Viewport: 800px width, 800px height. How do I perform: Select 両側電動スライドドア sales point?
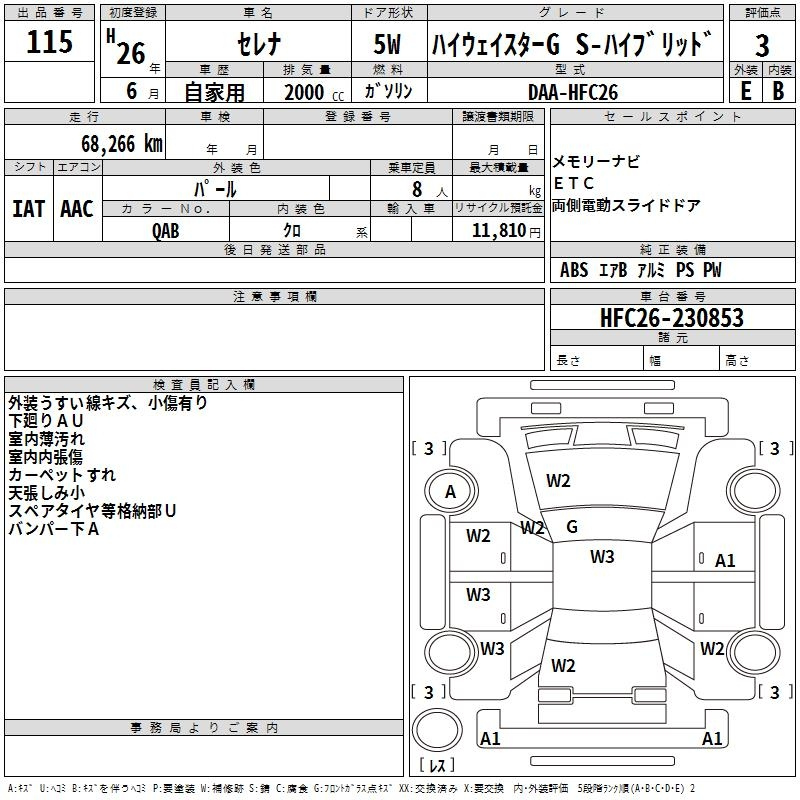pyautogui.click(x=627, y=206)
